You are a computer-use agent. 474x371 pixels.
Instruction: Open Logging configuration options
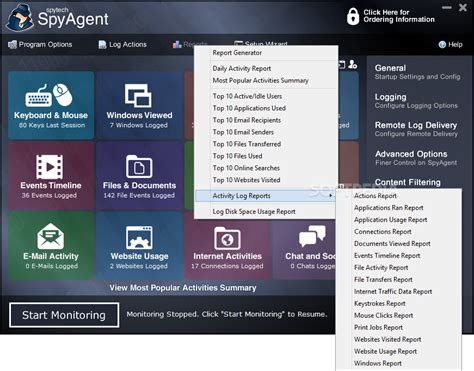pos(416,101)
